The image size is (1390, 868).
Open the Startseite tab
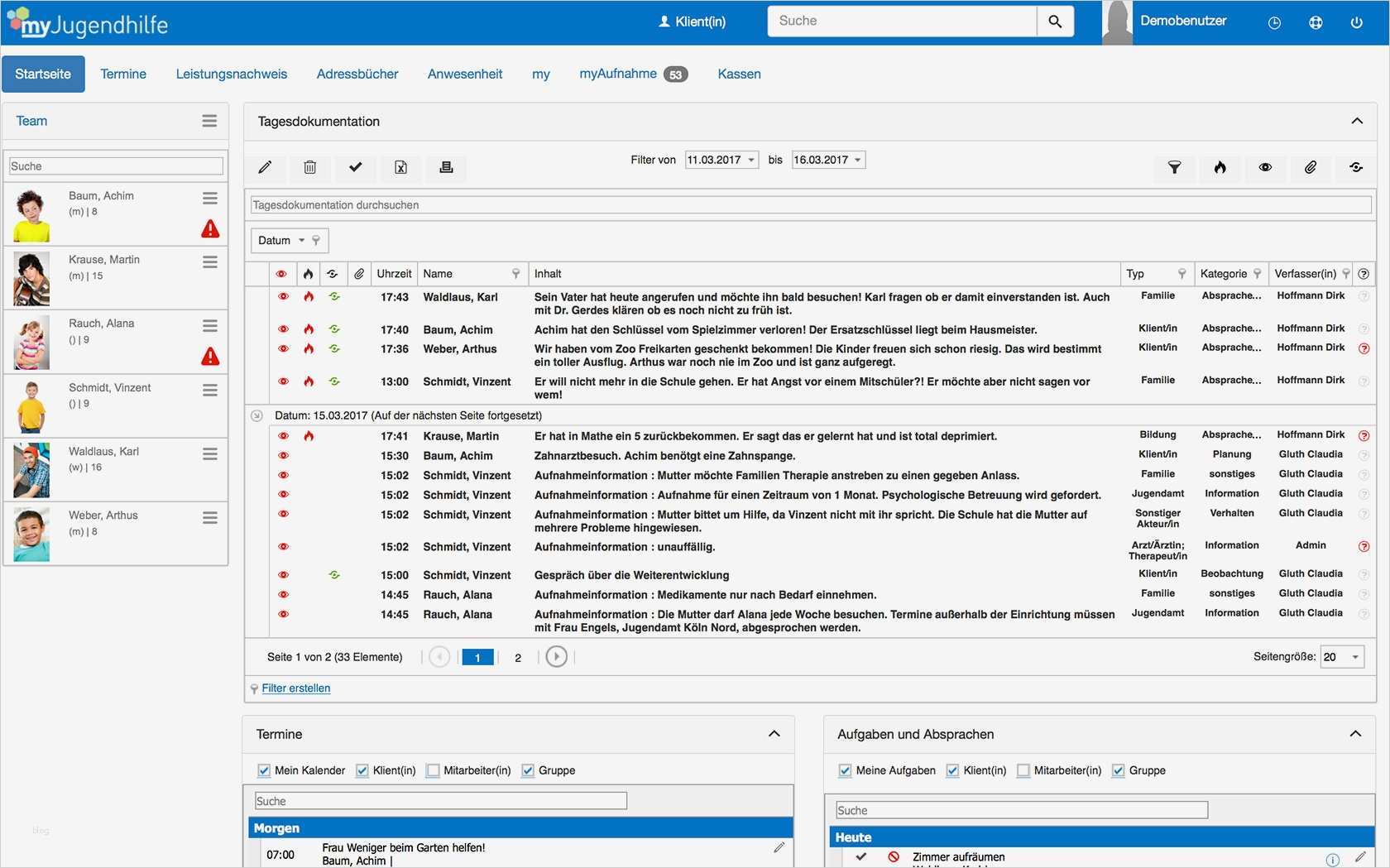coord(43,74)
